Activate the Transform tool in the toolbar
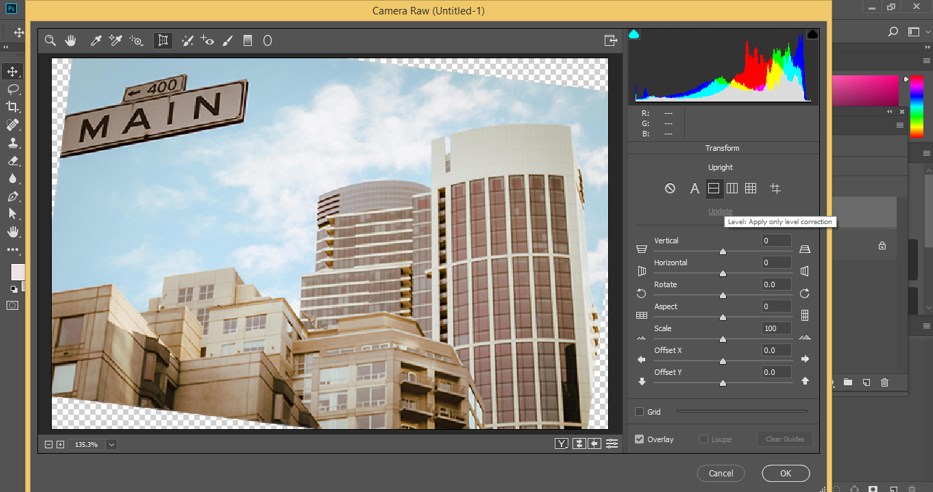The image size is (933, 492). [163, 41]
